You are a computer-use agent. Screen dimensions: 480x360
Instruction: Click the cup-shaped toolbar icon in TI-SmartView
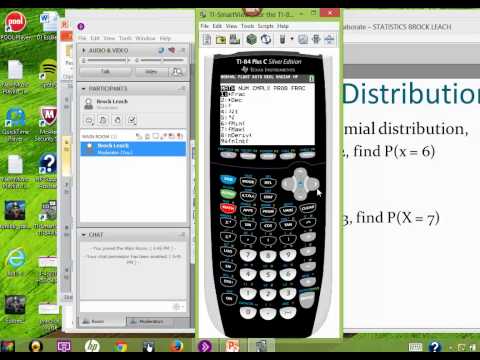pos(282,39)
